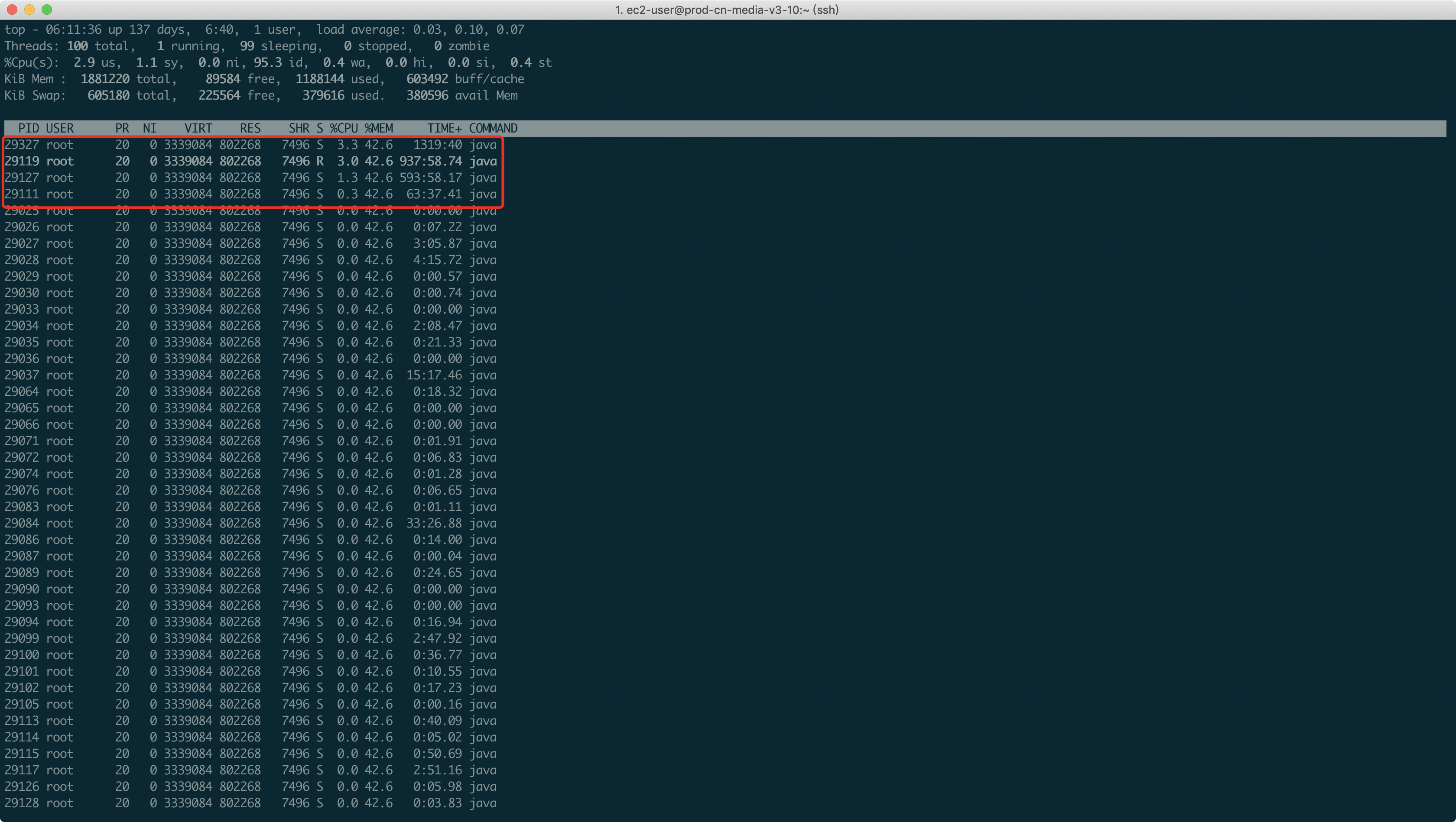1456x822 pixels.
Task: Click the %CPU column header
Action: pyautogui.click(x=344, y=128)
